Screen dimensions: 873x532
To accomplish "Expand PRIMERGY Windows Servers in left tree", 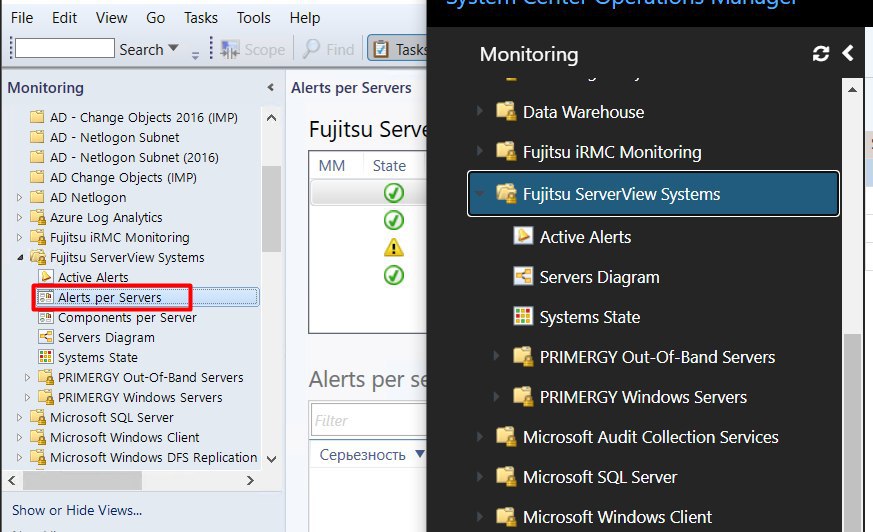I will pos(27,397).
